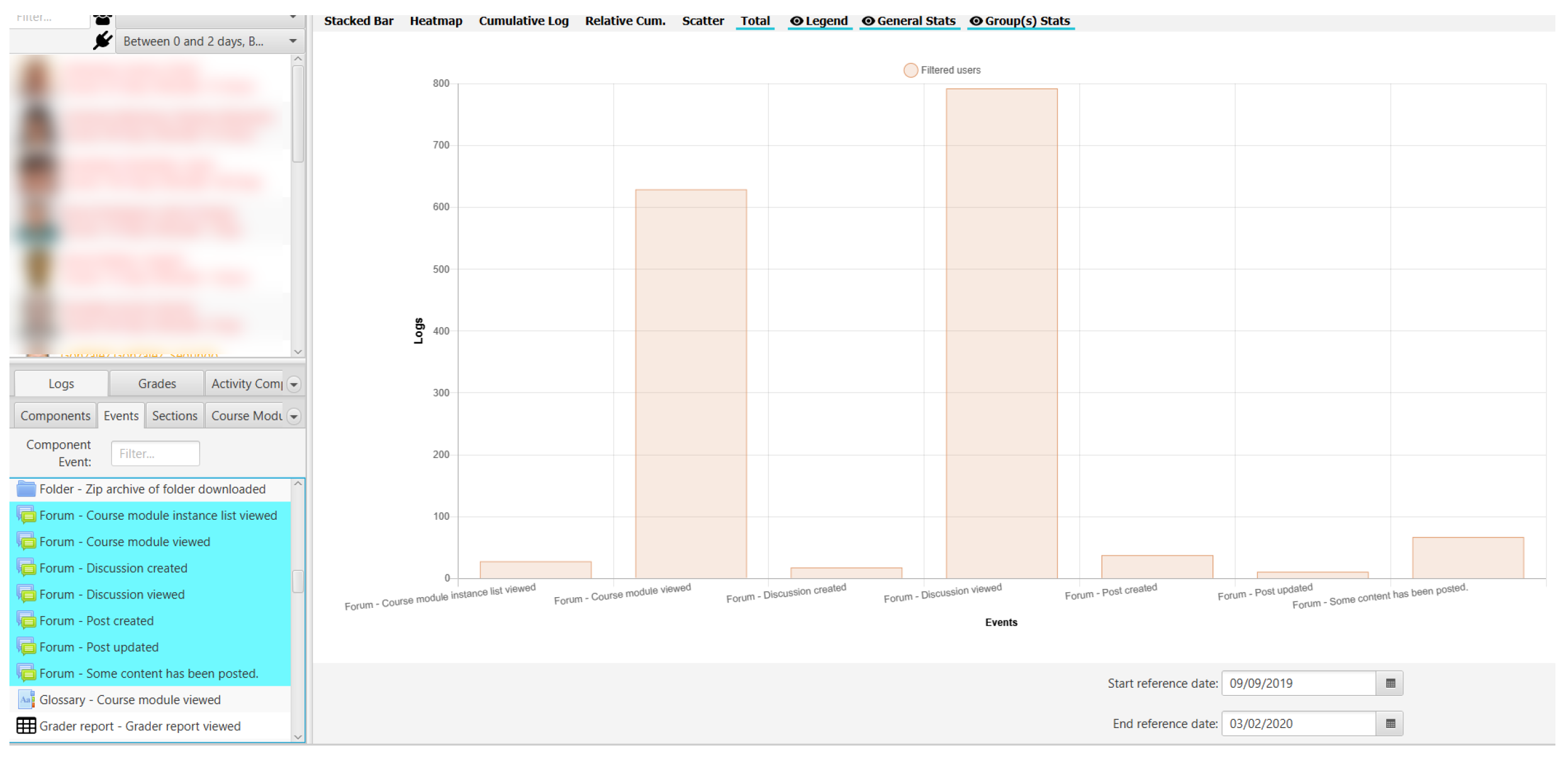Click the forum icon next to Post updated
Screen dimensions: 1568x762
coord(26,647)
